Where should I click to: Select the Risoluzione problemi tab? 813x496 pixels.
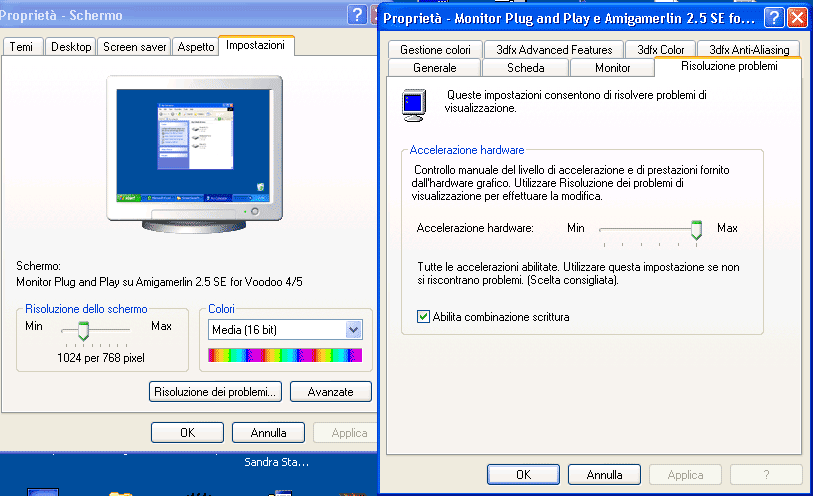pyautogui.click(x=729, y=66)
